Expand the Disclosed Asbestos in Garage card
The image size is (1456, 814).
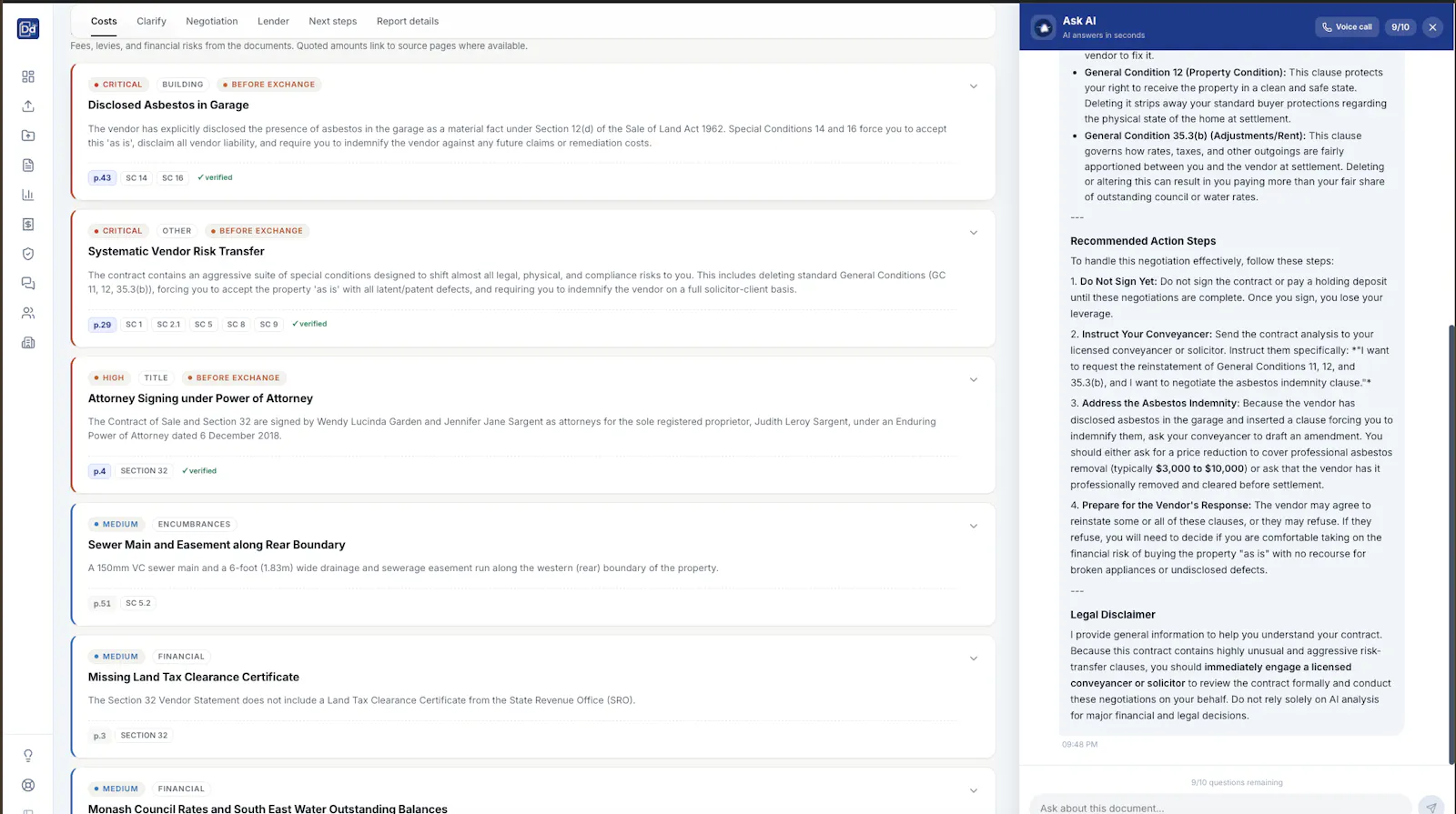pyautogui.click(x=973, y=86)
